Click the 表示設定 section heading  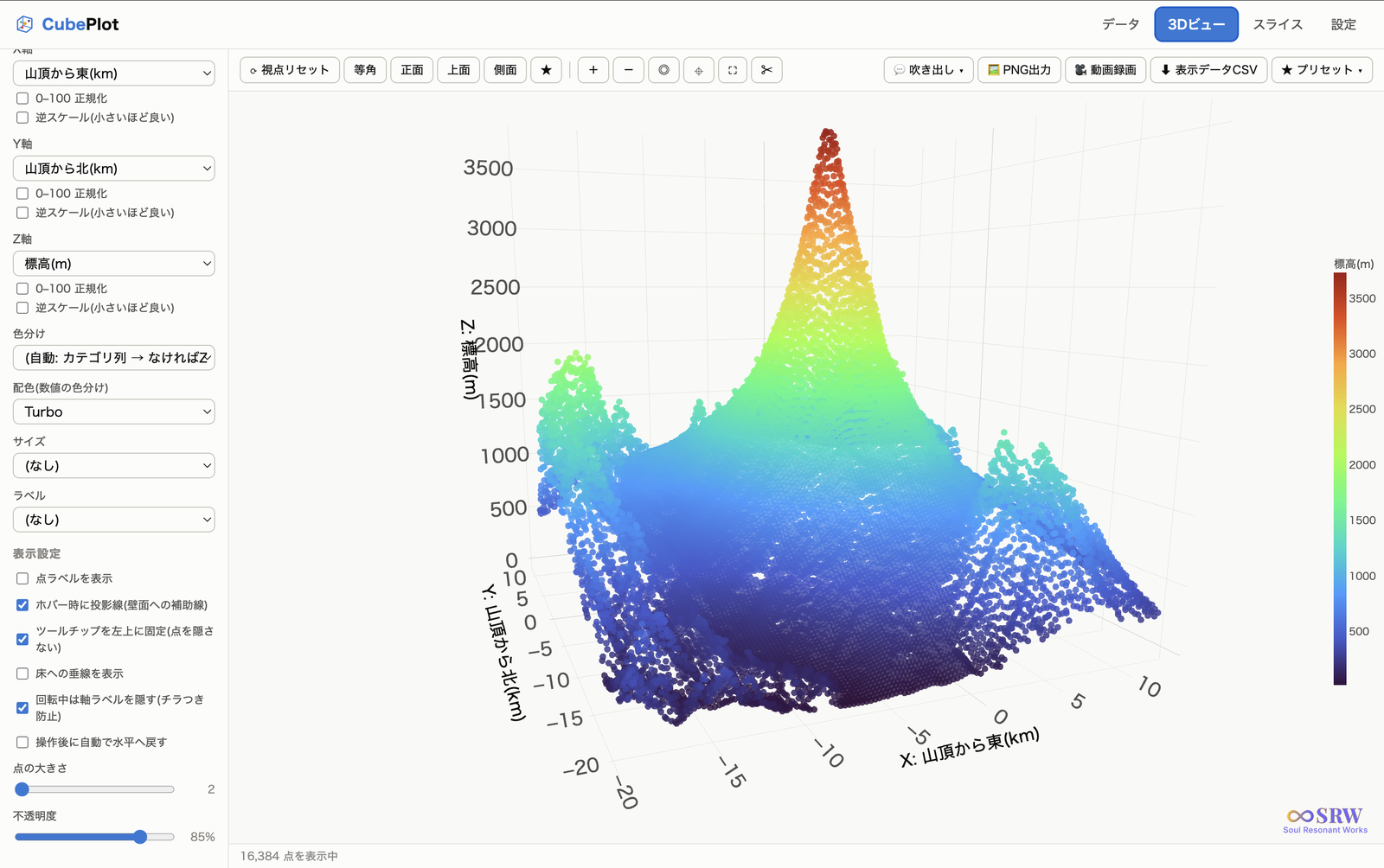click(36, 553)
